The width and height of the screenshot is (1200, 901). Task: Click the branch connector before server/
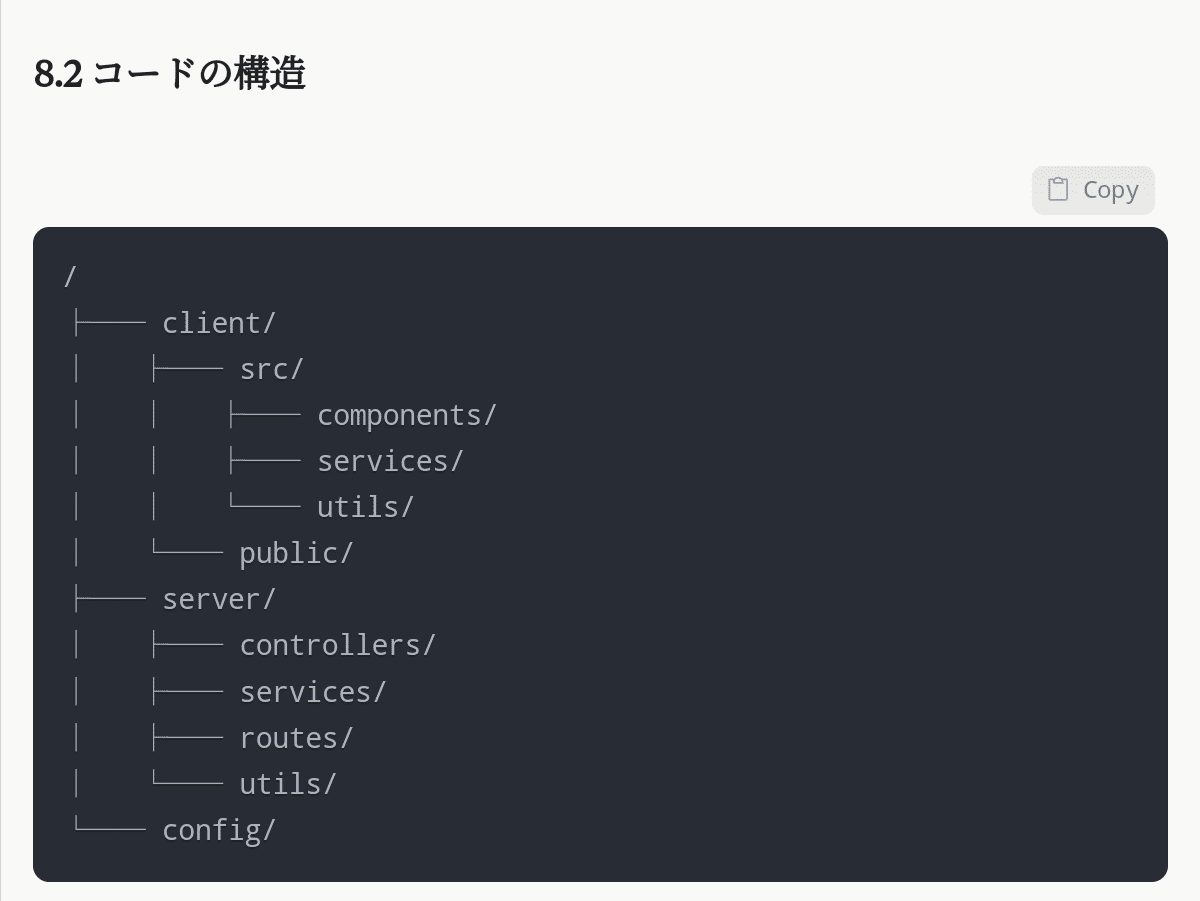tap(109, 599)
